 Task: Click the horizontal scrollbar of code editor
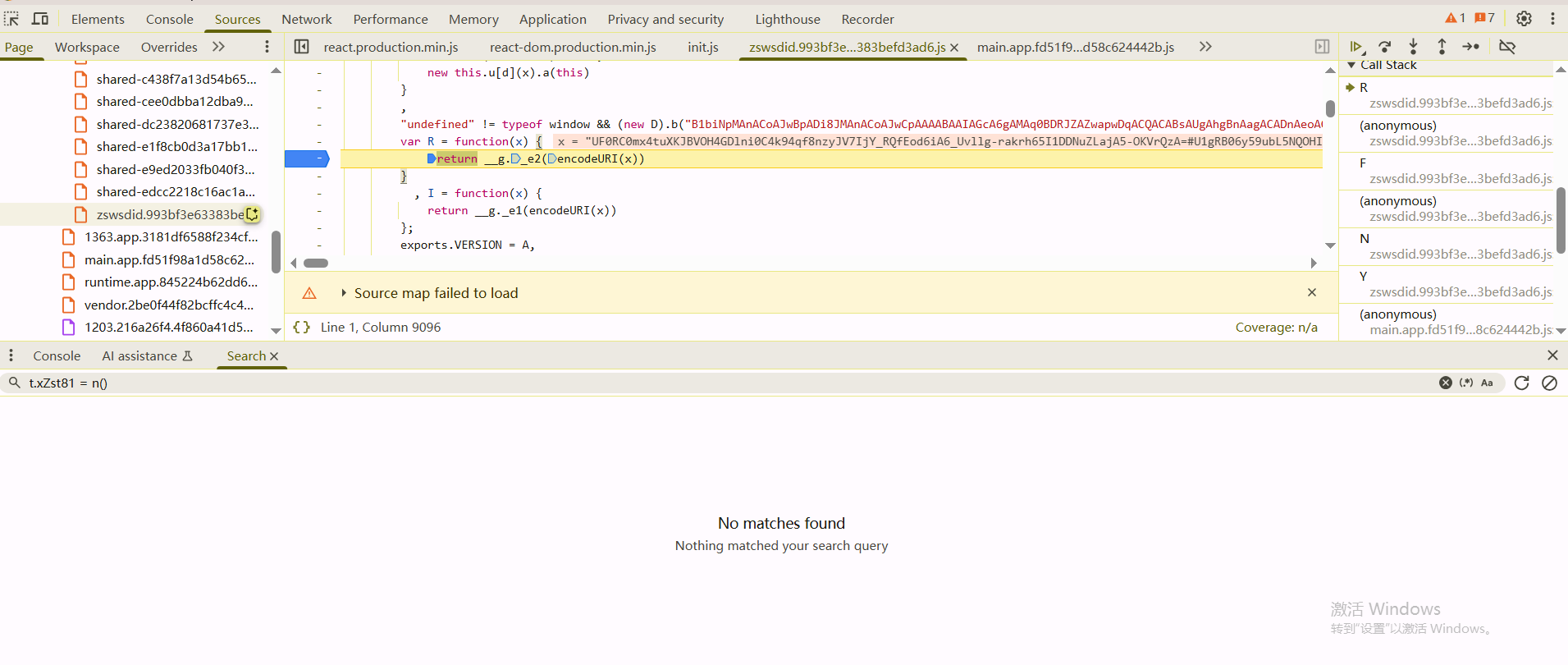(x=316, y=264)
